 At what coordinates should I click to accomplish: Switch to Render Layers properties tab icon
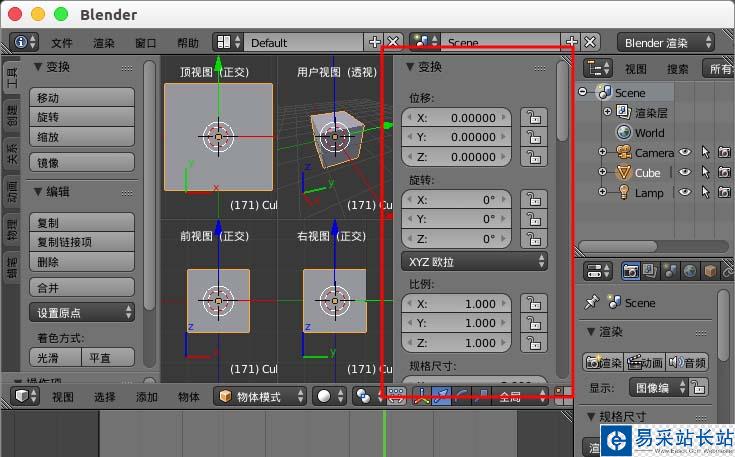click(650, 271)
